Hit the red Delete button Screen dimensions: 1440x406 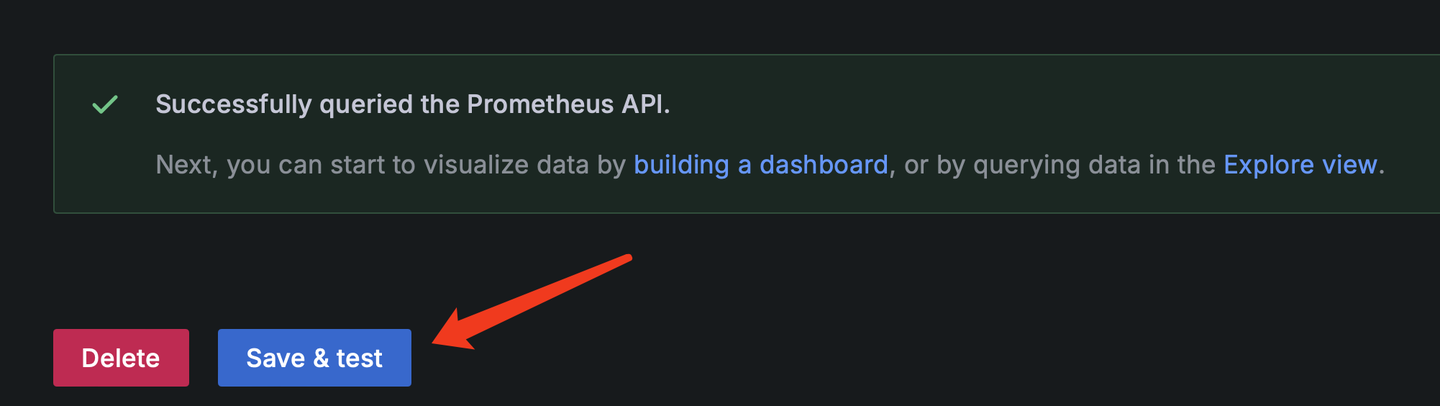tap(121, 358)
